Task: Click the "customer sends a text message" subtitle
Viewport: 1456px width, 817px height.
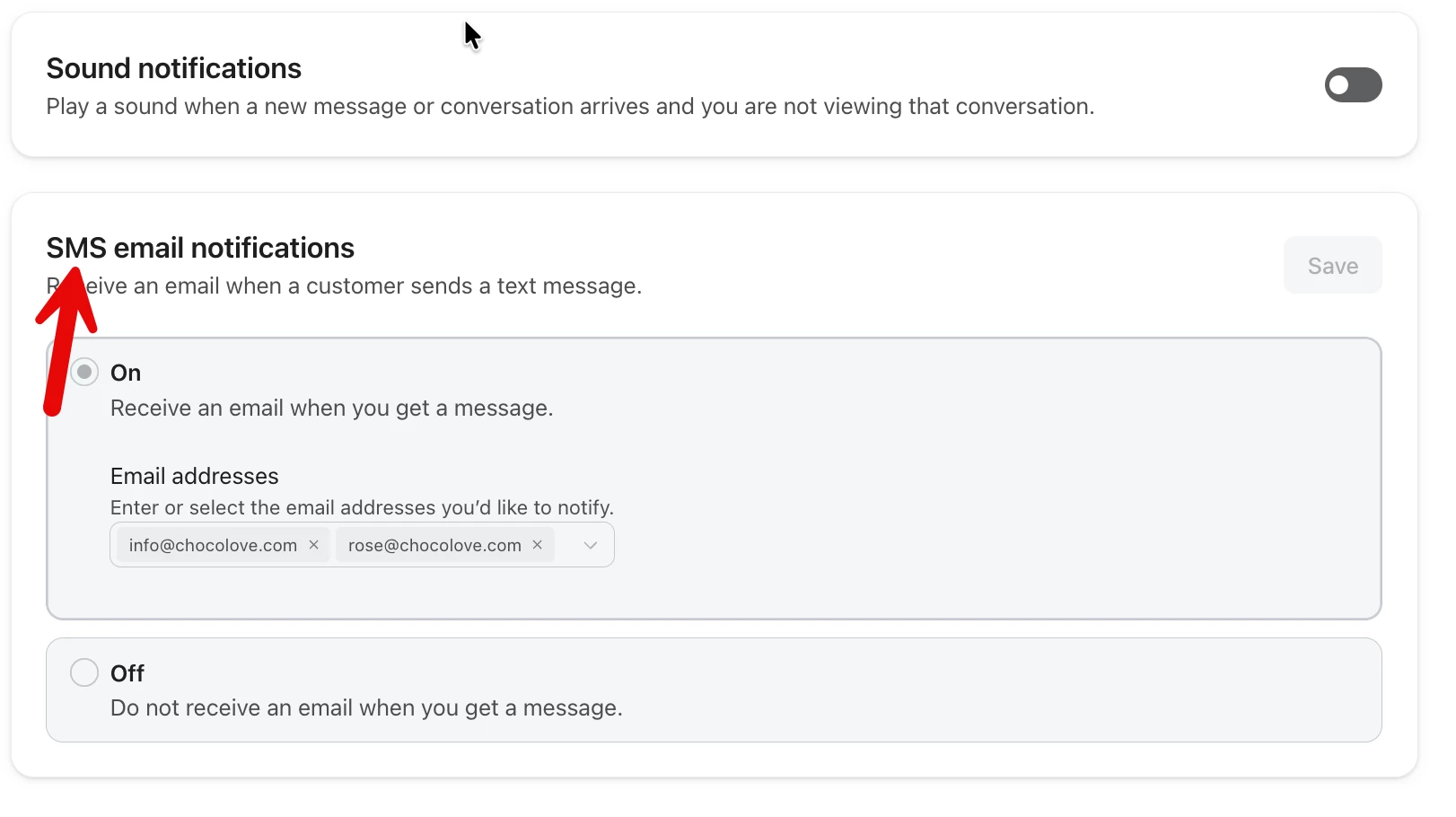Action: (474, 286)
